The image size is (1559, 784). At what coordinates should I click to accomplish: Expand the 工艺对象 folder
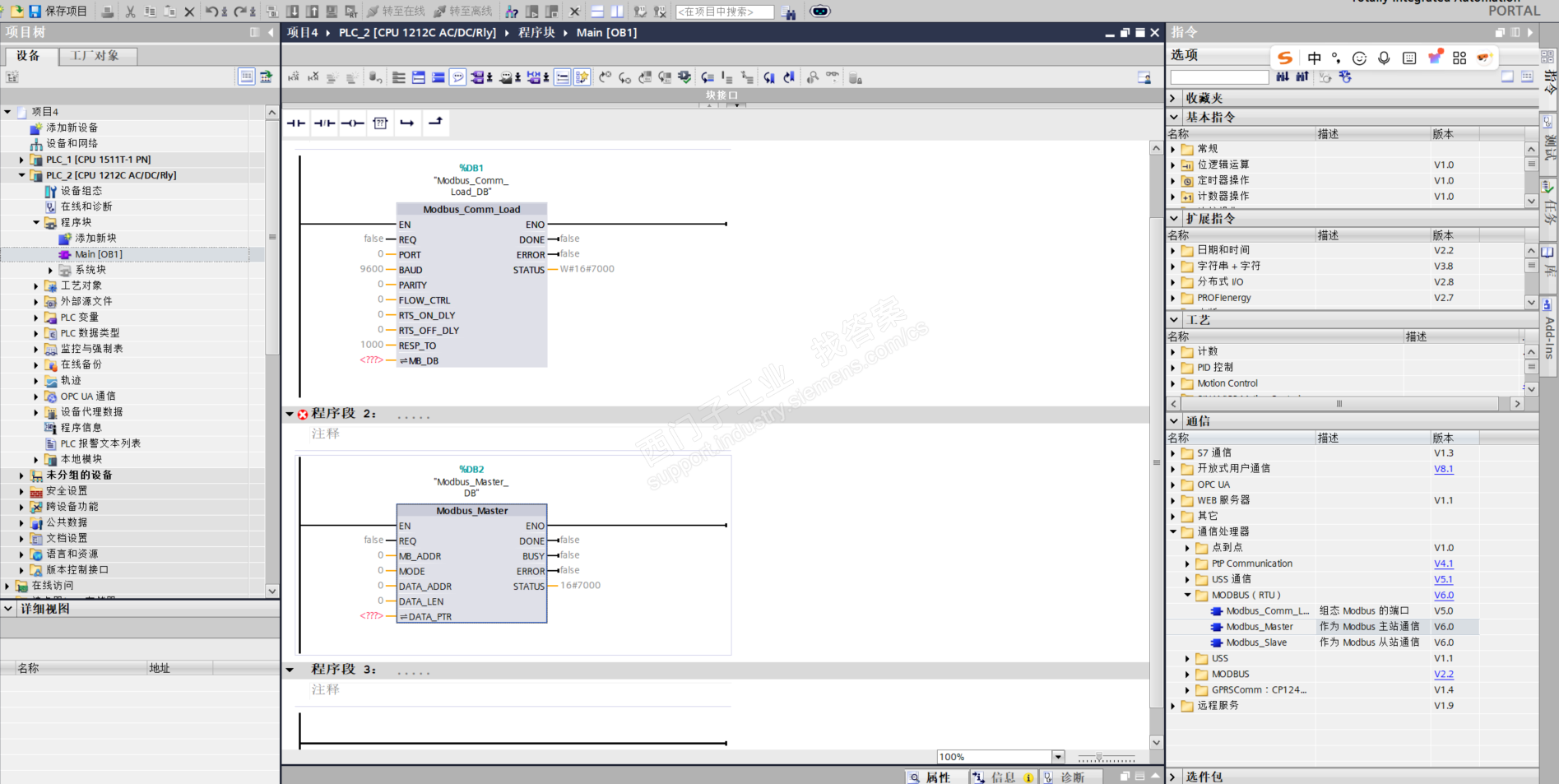point(36,286)
